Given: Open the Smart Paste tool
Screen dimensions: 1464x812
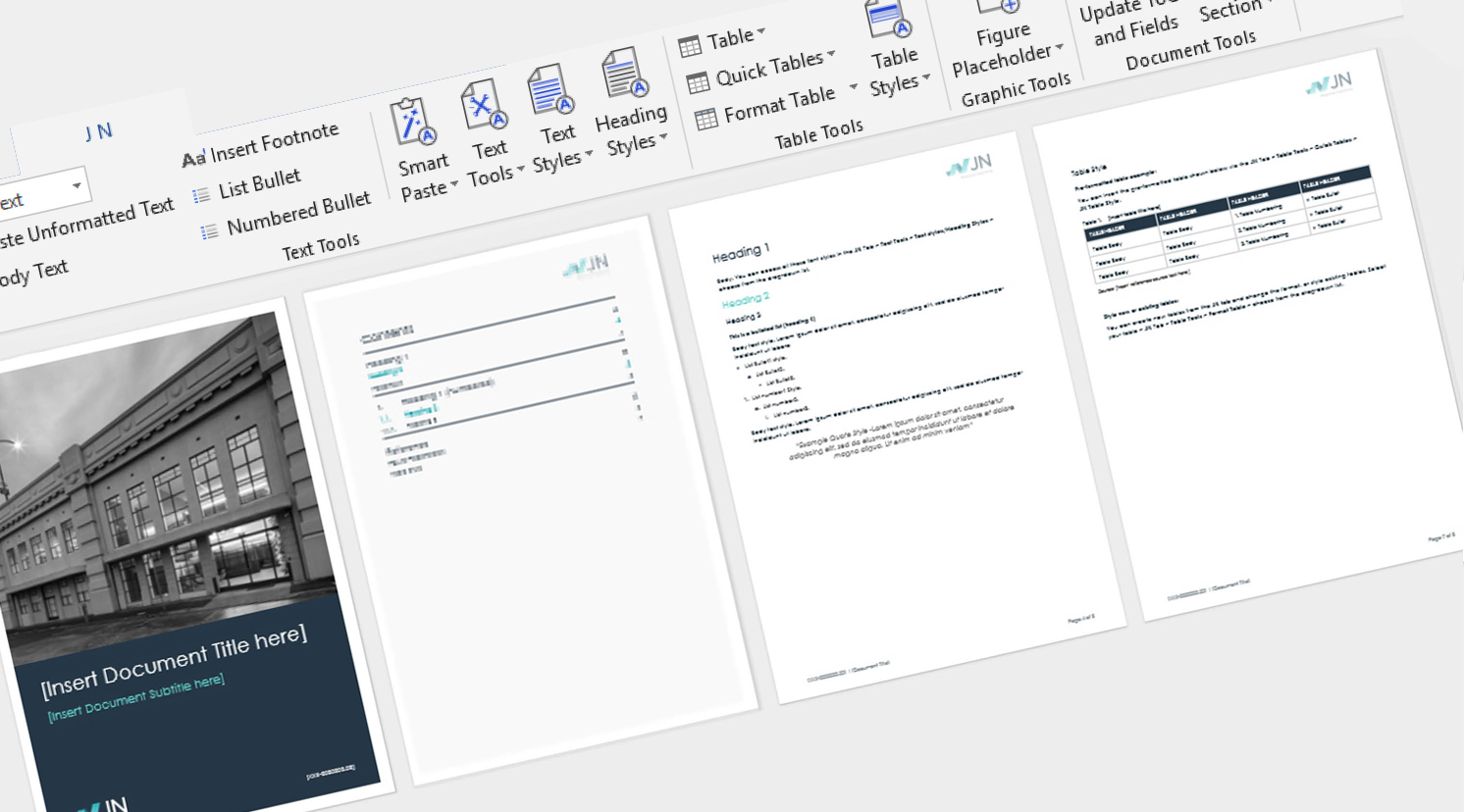Looking at the screenshot, I should click(x=414, y=122).
